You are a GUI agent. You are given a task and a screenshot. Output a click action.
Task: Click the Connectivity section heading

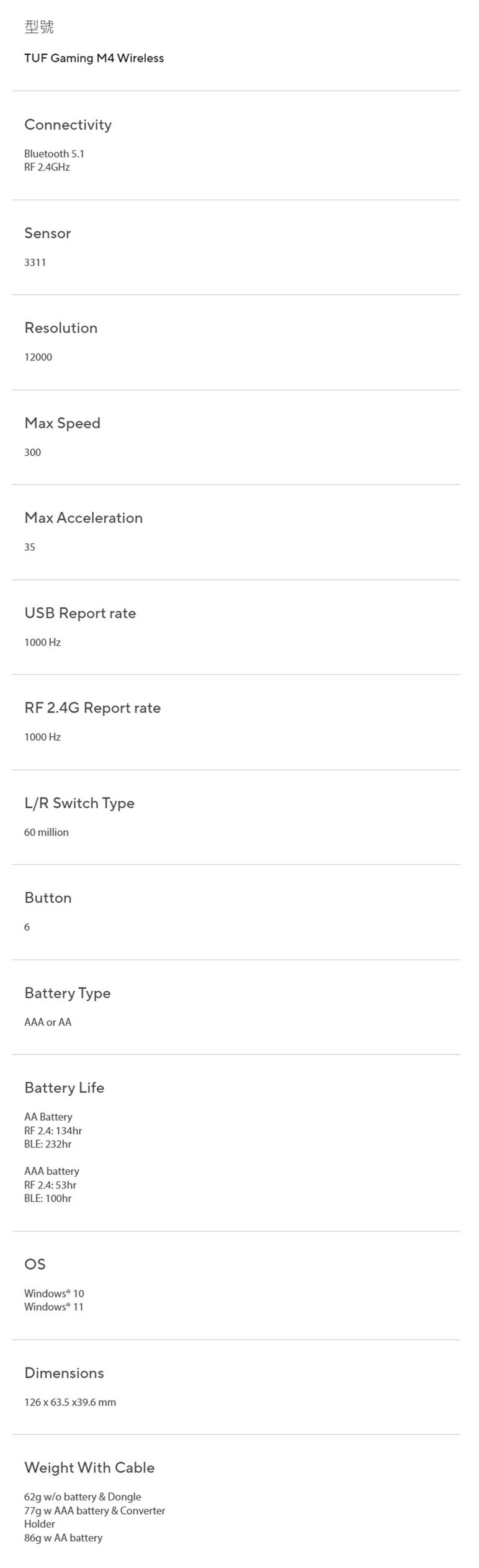[68, 125]
